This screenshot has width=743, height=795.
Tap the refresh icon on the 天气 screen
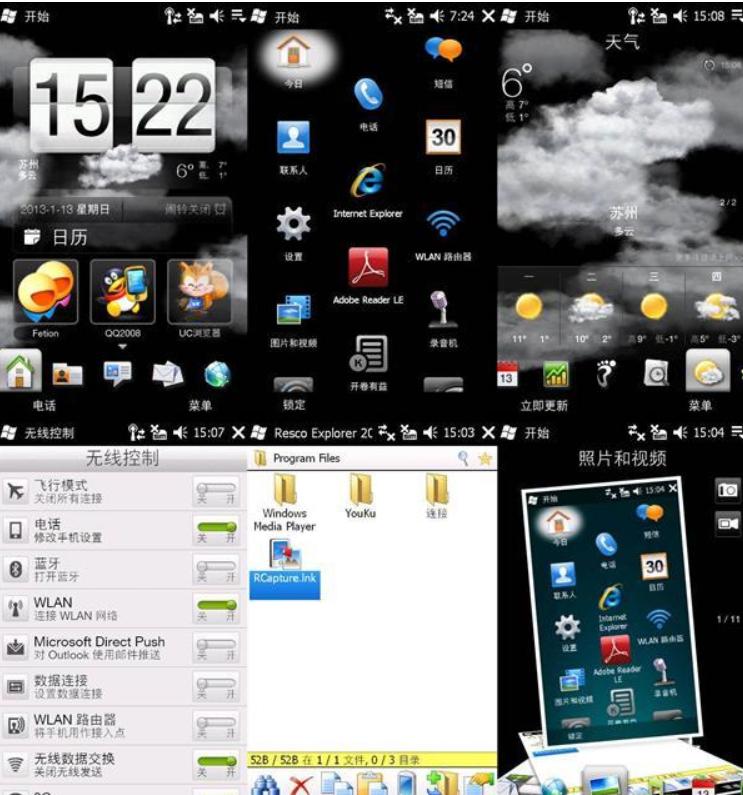coord(710,65)
